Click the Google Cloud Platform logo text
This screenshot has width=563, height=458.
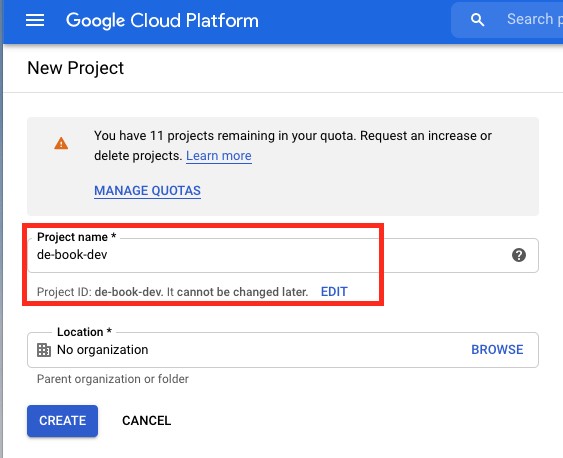(162, 20)
